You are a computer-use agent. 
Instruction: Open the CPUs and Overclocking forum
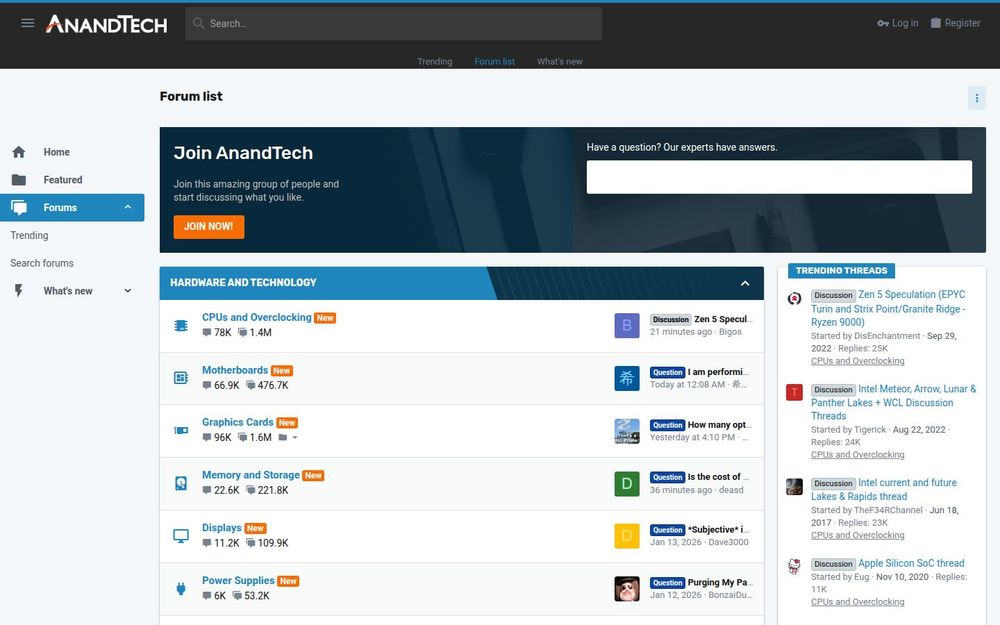(x=257, y=317)
